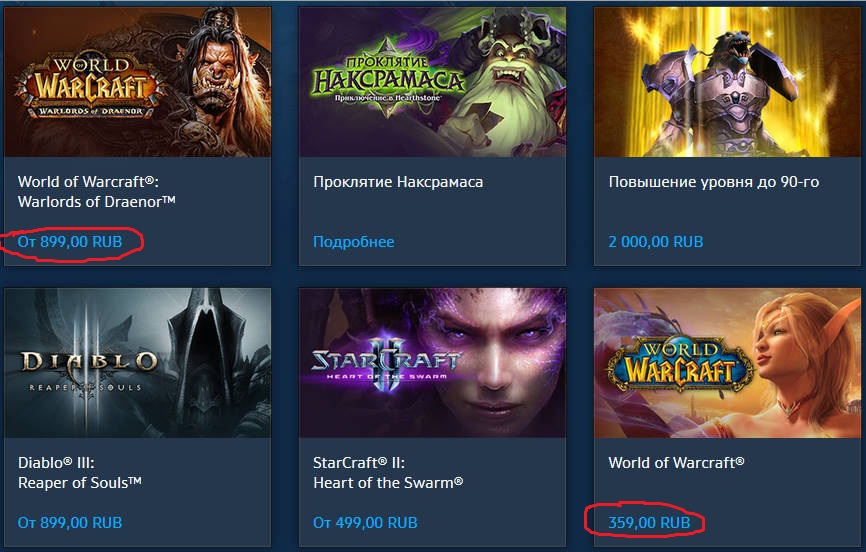Select the Diablo От 899,00 RUB price
The width and height of the screenshot is (866, 552).
[x=70, y=523]
